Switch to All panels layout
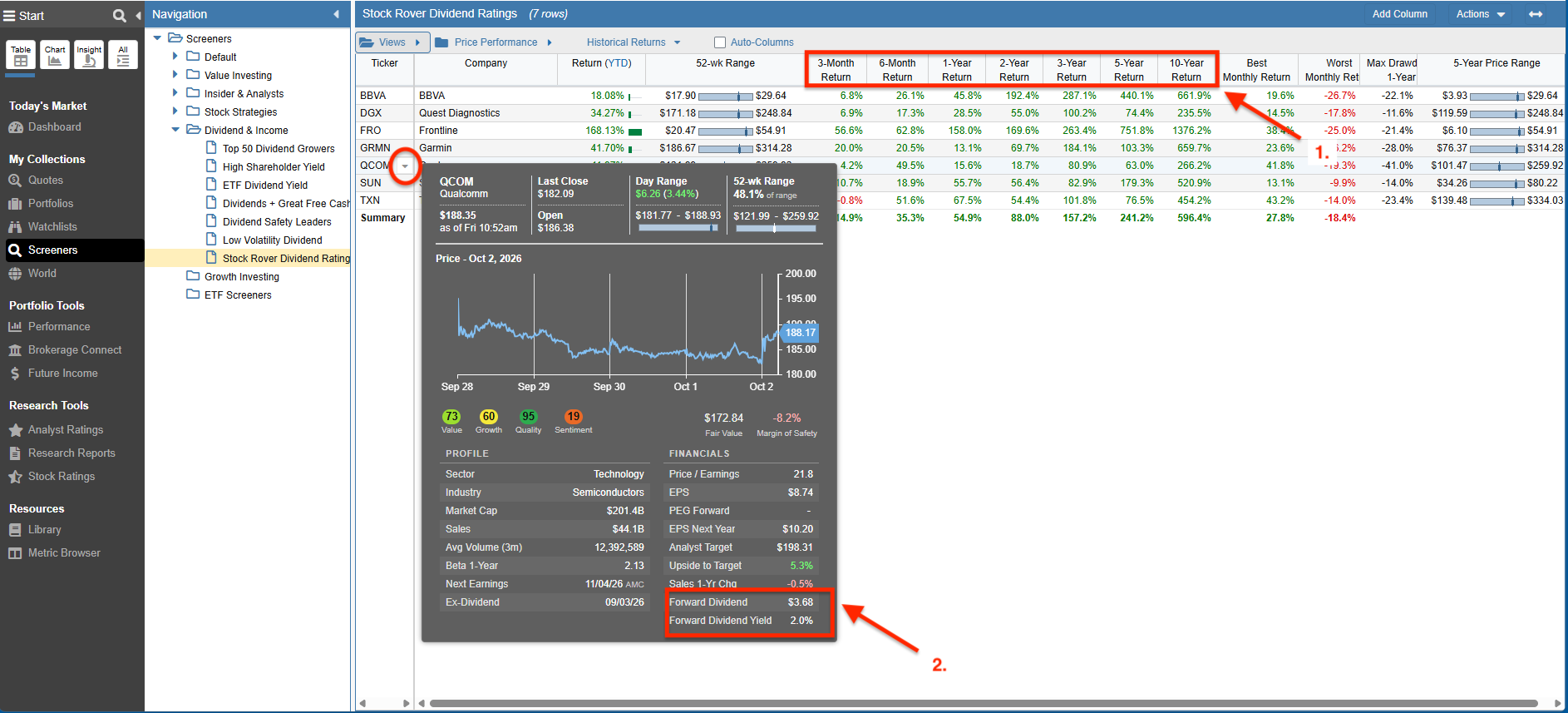Viewport: 1568px width, 713px height. click(x=123, y=56)
